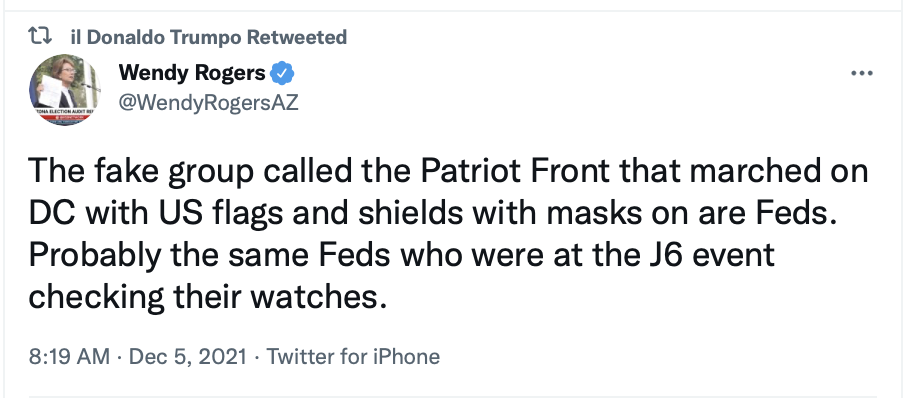The width and height of the screenshot is (906, 398).
Task: Click the blue verified checkmark badge
Action: pos(283,73)
